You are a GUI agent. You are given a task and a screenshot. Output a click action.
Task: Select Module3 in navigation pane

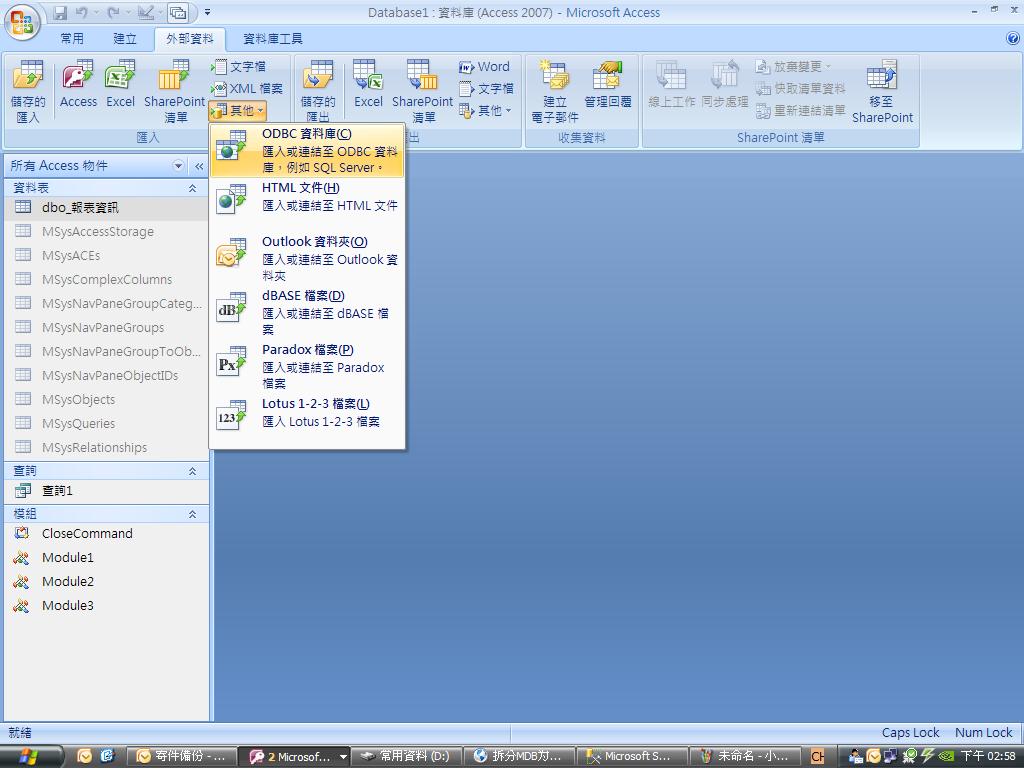[x=106, y=605]
